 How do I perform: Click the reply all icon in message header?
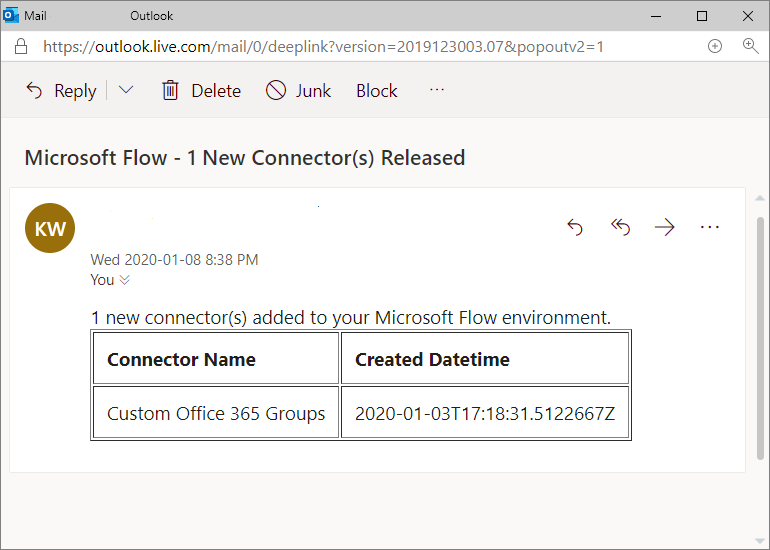620,227
